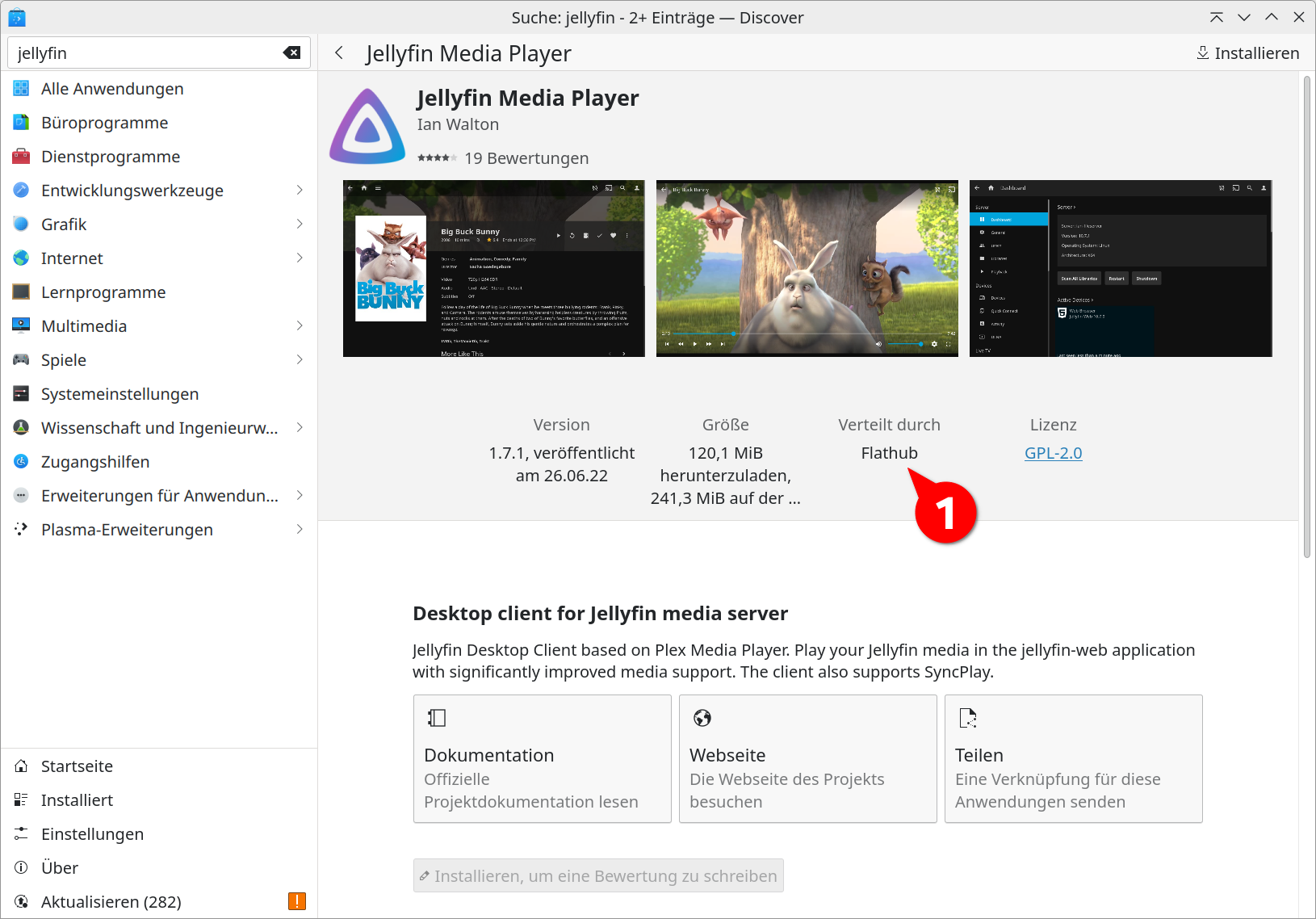Click the 19 Bewertungen reviews label
Viewport: 1316px width, 919px height.
527,158
